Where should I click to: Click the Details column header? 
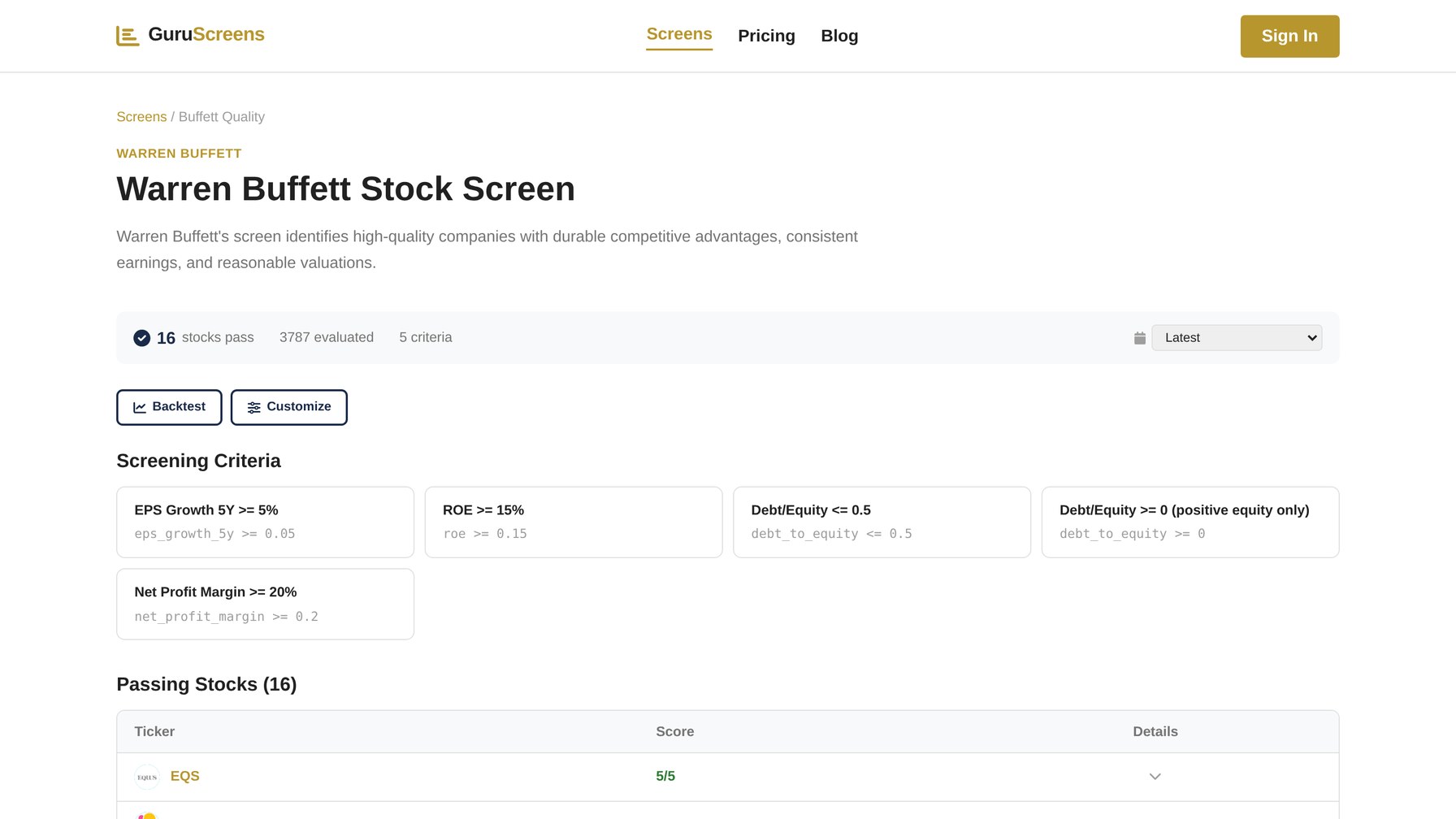click(x=1155, y=732)
